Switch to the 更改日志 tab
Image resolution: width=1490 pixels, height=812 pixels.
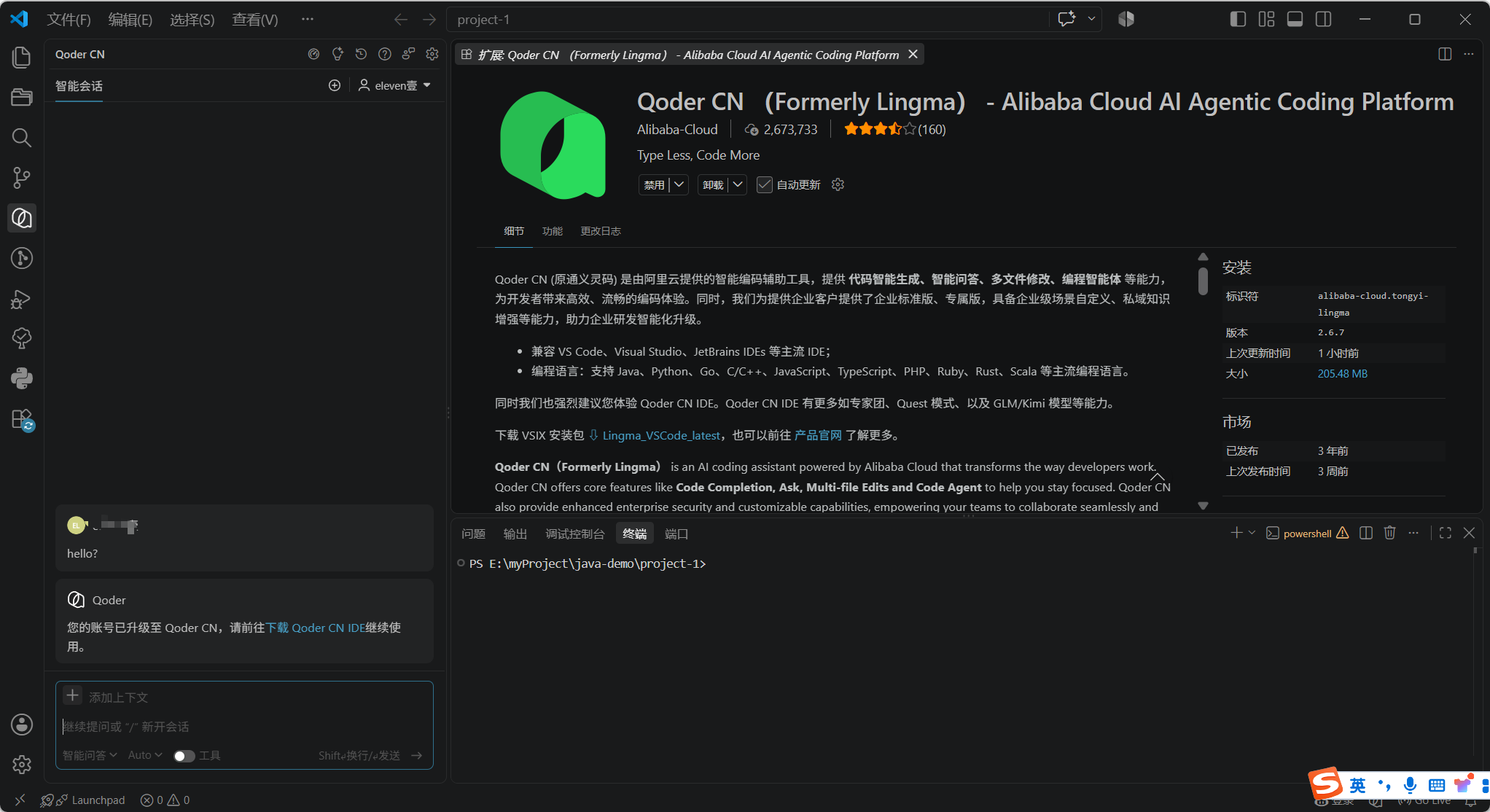(601, 231)
